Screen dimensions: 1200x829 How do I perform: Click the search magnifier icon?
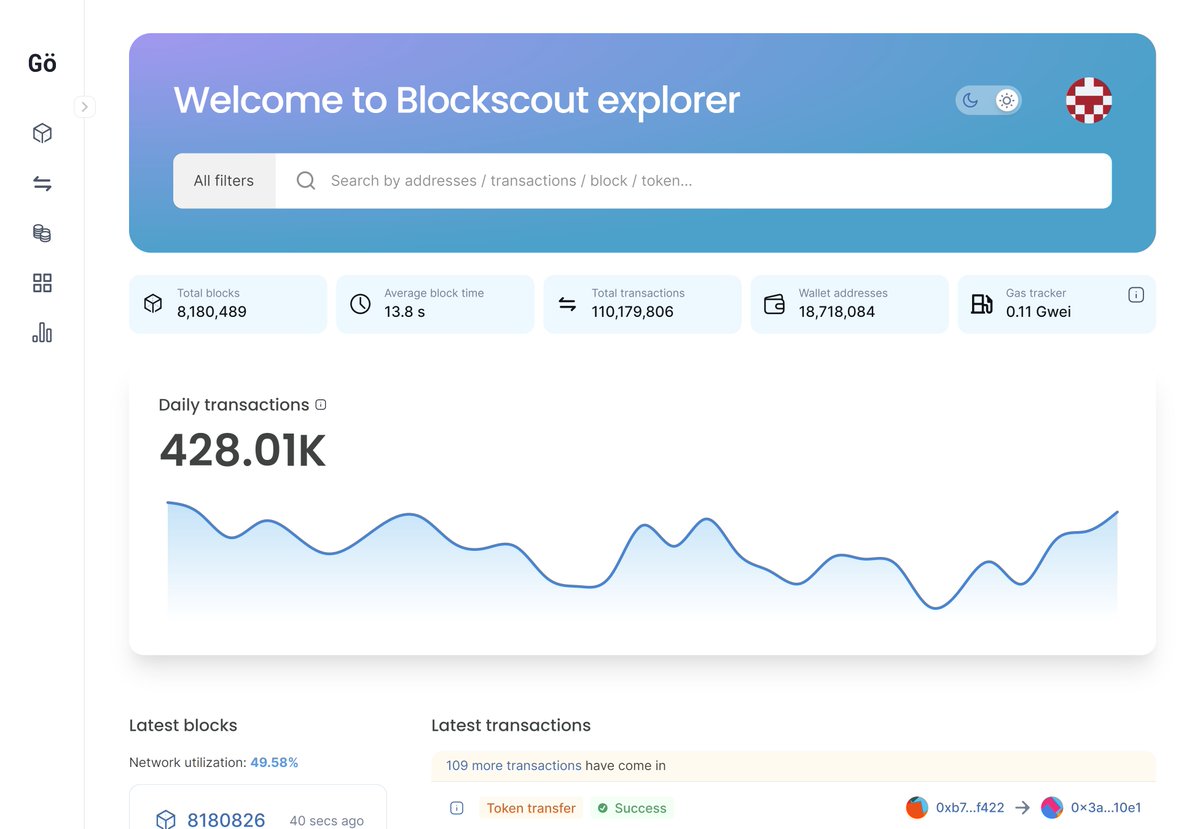(304, 180)
